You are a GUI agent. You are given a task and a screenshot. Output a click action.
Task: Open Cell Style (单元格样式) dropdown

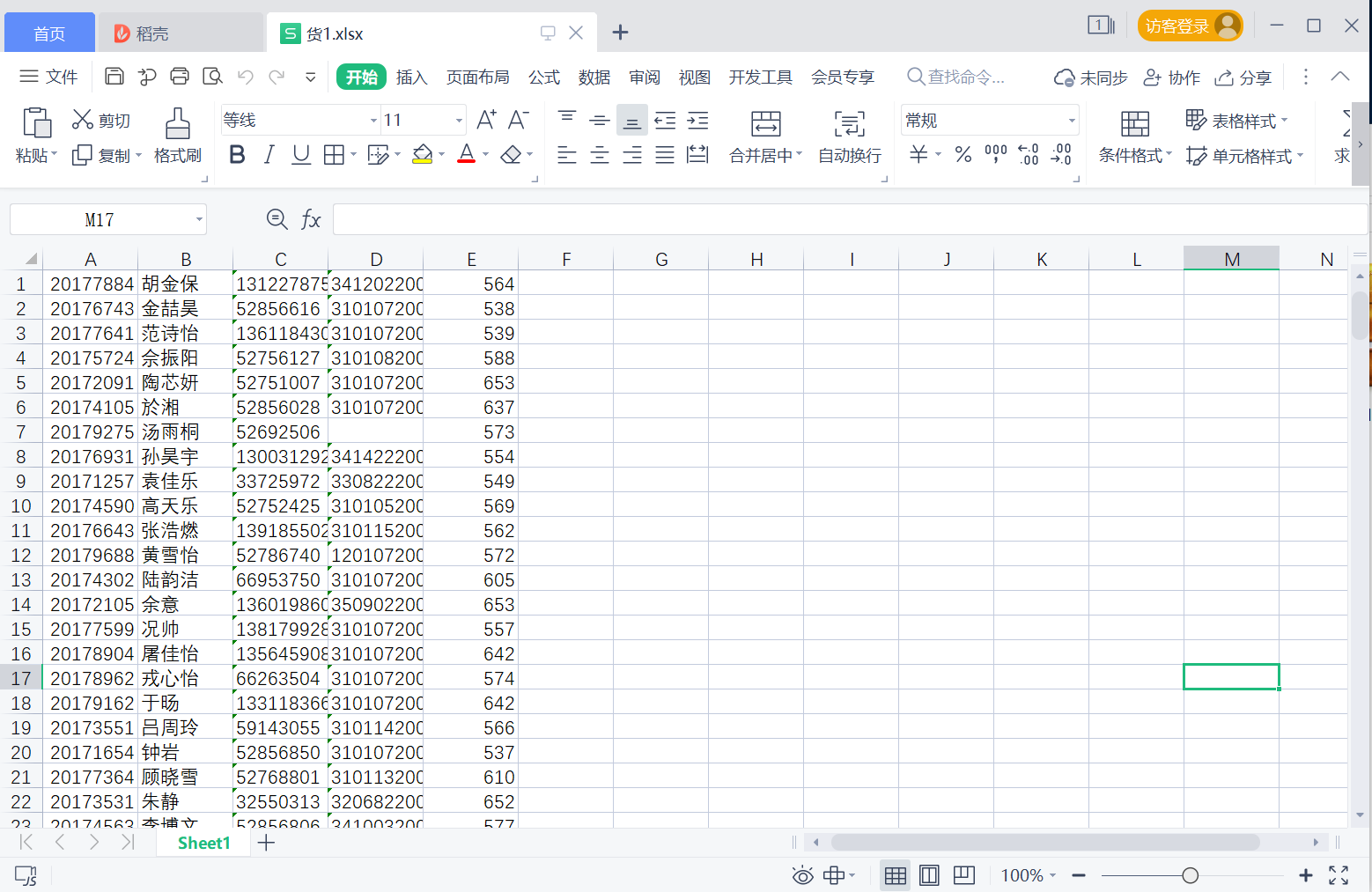pyautogui.click(x=1244, y=156)
